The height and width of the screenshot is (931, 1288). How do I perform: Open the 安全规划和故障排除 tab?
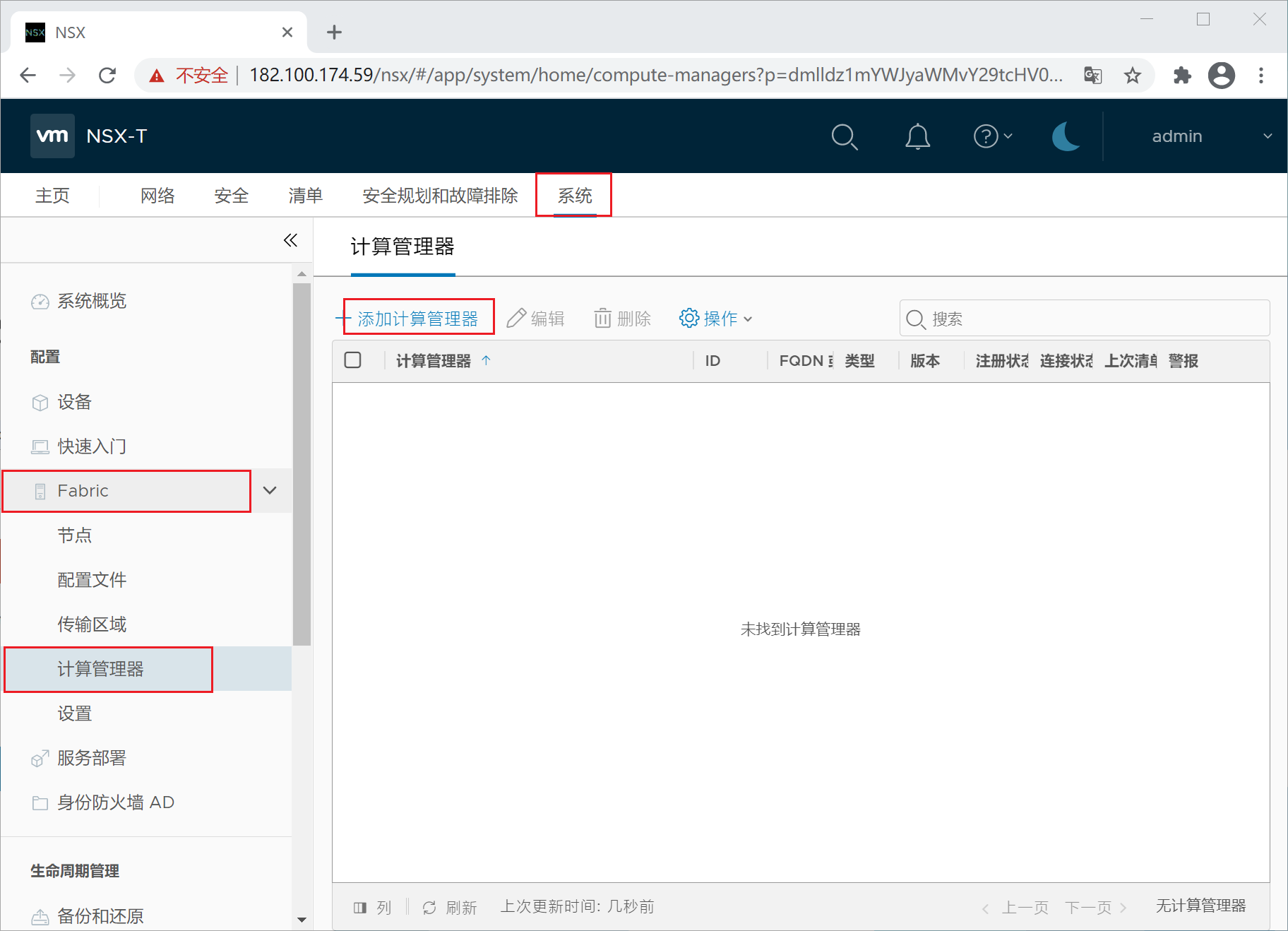pyautogui.click(x=440, y=196)
